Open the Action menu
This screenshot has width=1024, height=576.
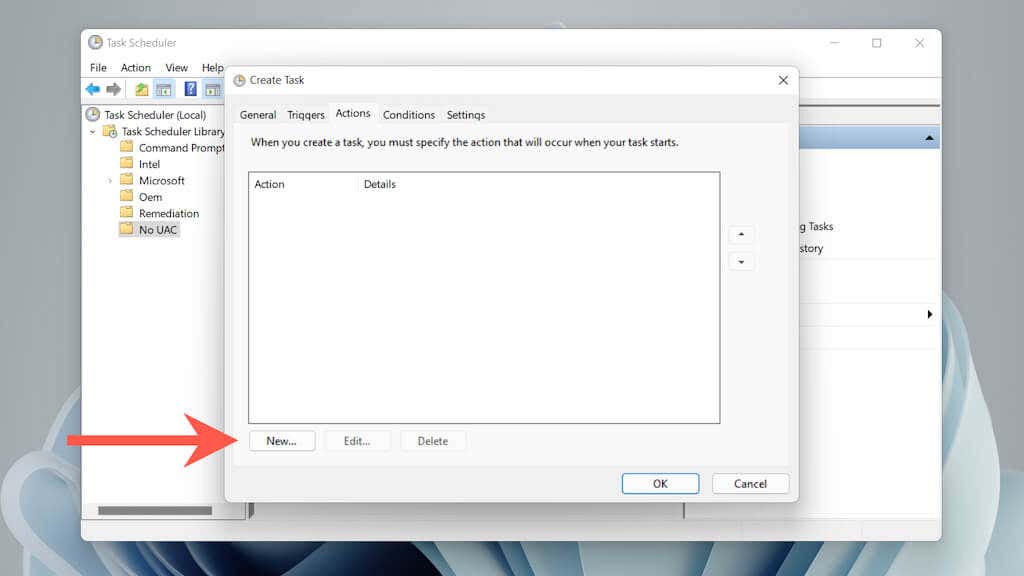point(135,67)
